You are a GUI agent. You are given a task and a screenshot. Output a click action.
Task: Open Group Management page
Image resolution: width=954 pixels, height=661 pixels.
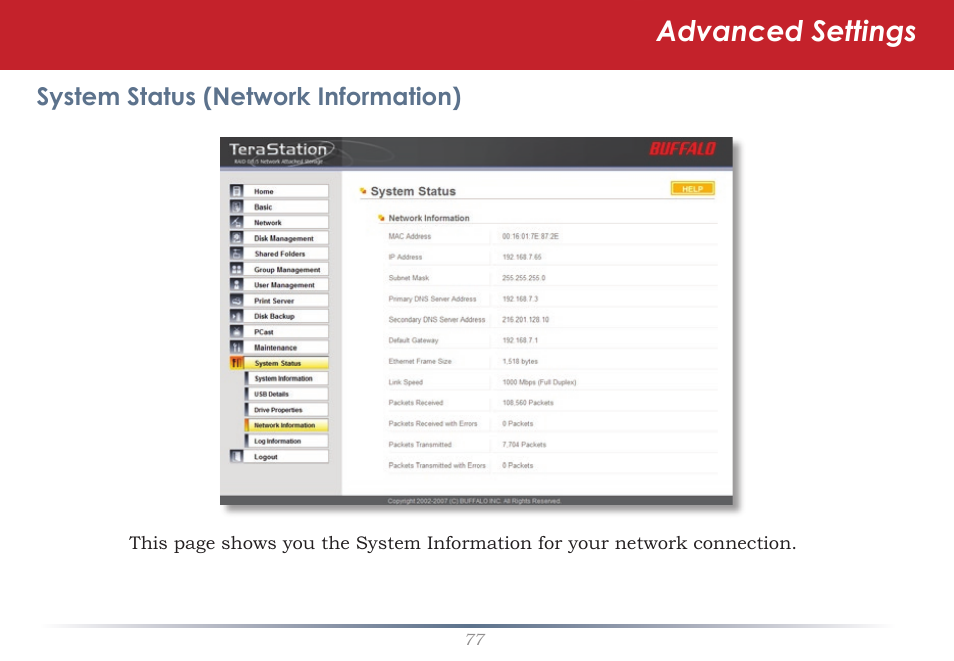click(287, 269)
